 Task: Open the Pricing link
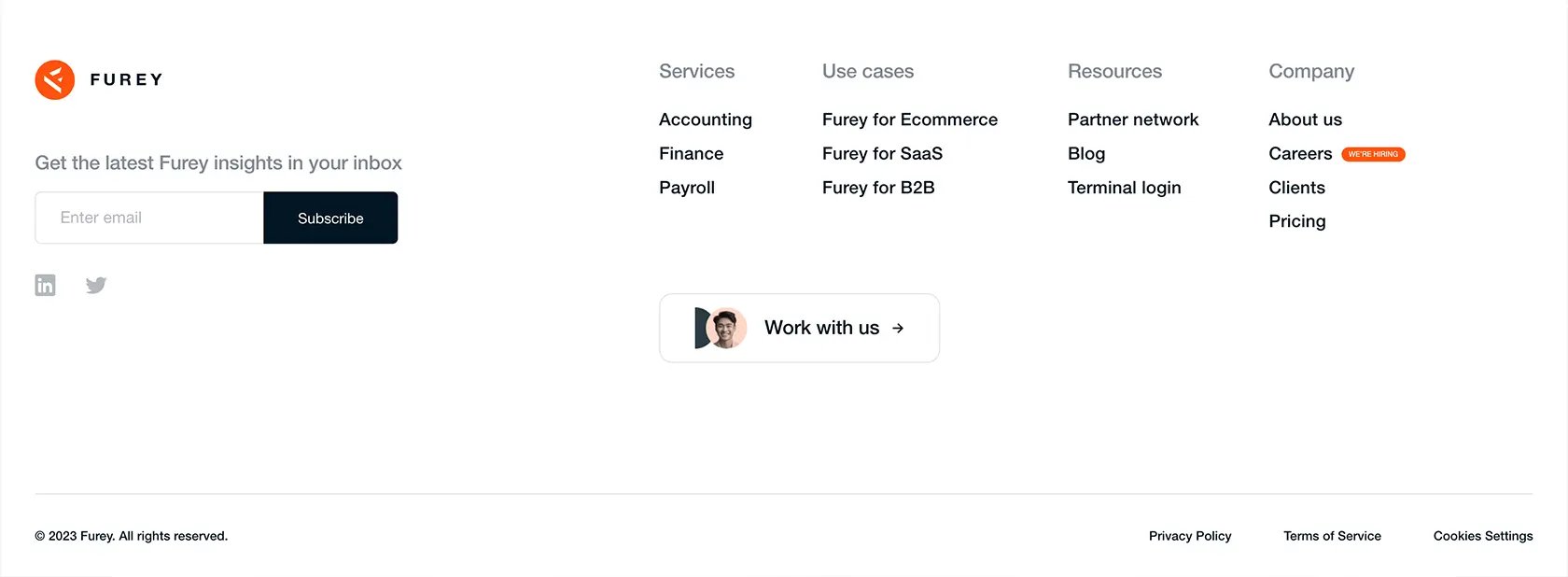click(x=1297, y=221)
